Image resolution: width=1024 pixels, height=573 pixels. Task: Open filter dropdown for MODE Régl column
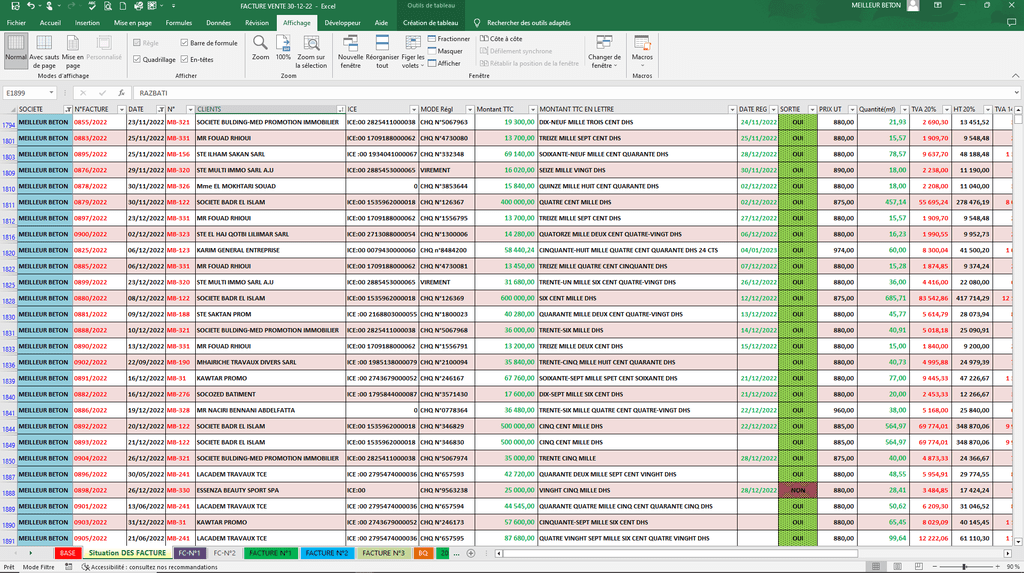[x=469, y=109]
